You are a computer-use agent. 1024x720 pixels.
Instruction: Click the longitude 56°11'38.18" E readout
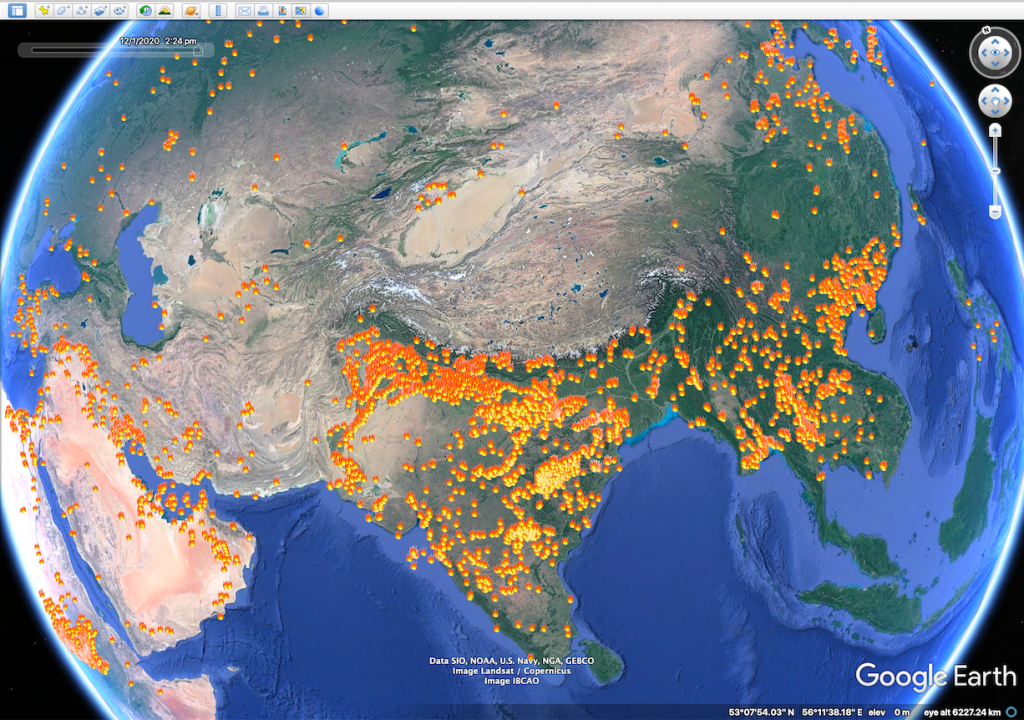[x=831, y=712]
